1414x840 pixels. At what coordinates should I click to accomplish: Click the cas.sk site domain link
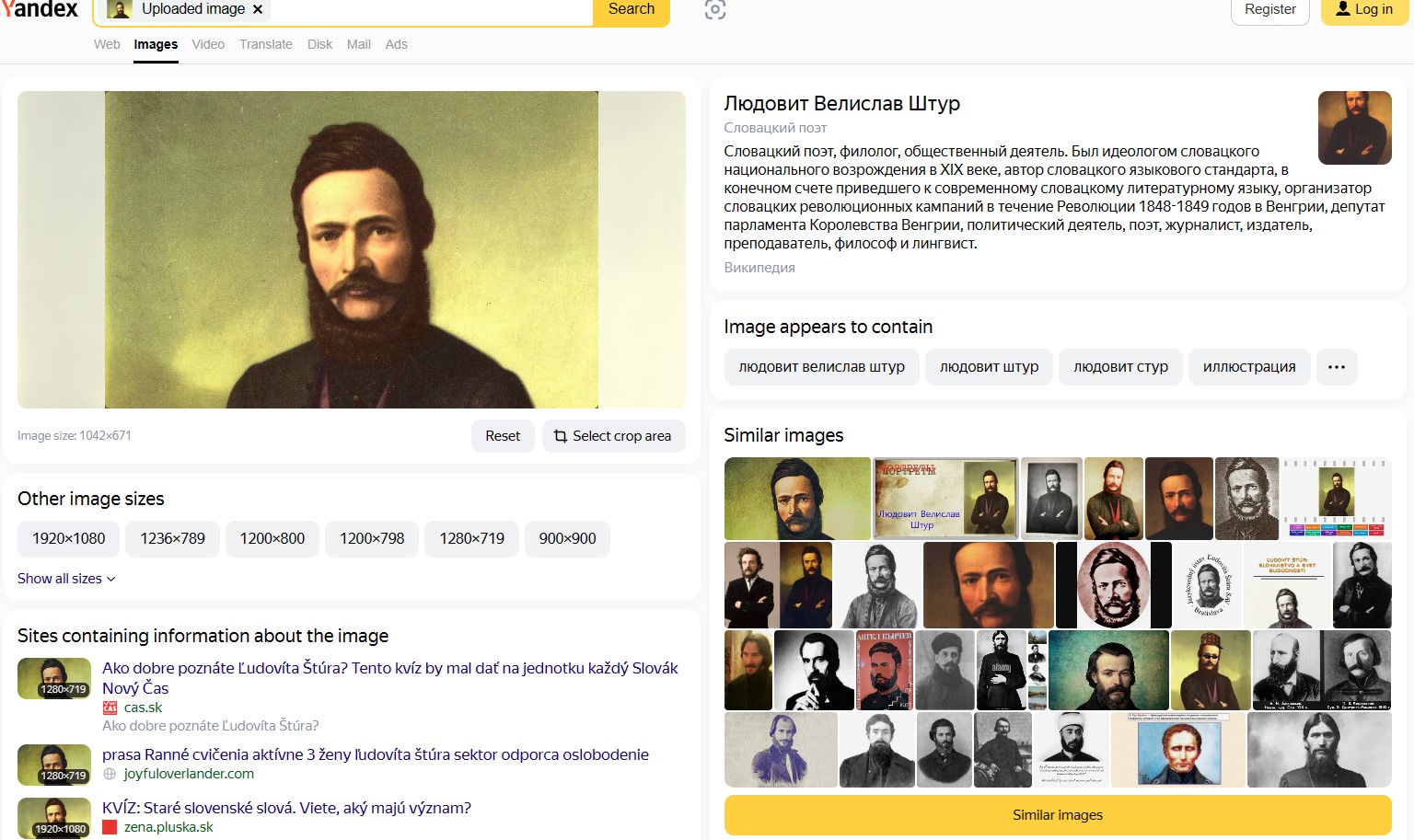pyautogui.click(x=143, y=708)
